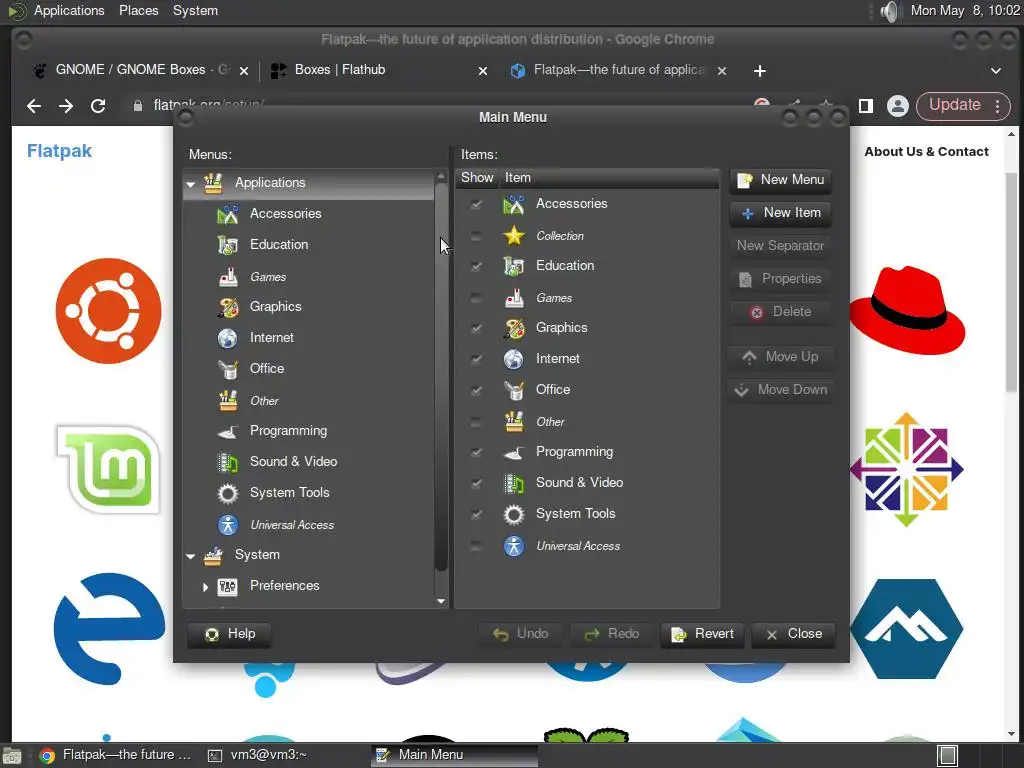Viewport: 1024px width, 768px height.
Task: Click the Red Hat logo on webpage
Action: 906,311
